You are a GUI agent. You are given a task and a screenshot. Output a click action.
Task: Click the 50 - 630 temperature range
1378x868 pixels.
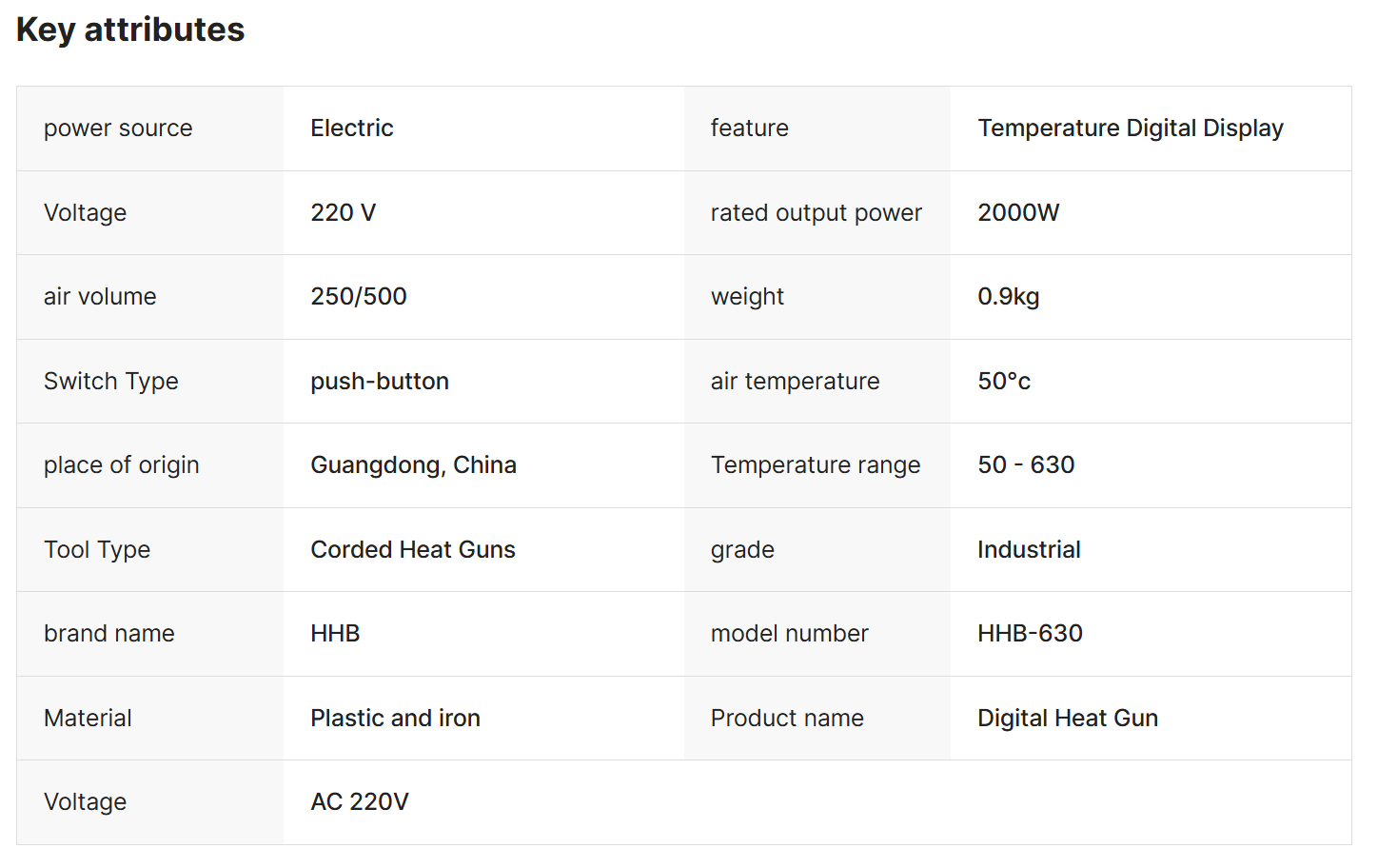coord(1026,465)
